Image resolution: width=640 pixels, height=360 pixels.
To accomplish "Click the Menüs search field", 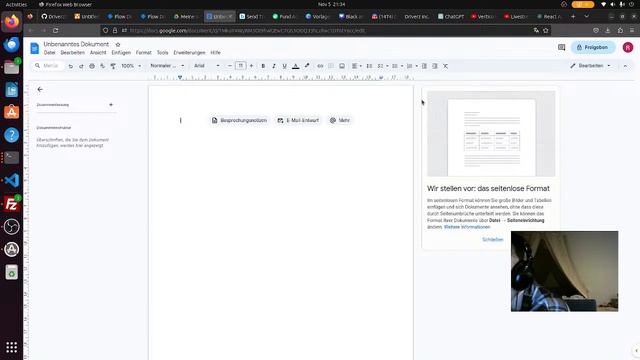I will [48, 66].
